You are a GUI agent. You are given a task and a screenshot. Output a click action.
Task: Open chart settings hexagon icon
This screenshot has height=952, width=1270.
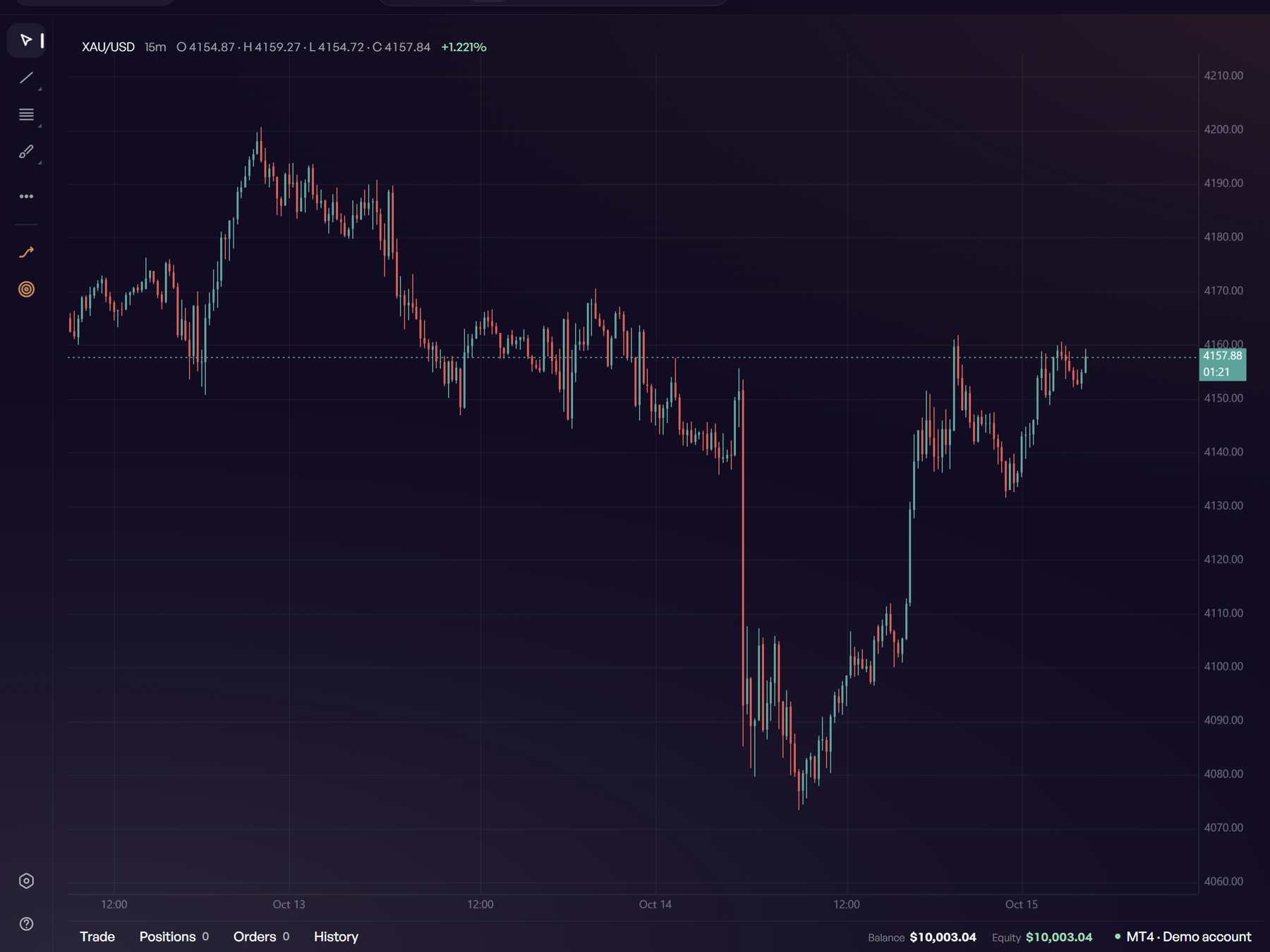point(26,881)
